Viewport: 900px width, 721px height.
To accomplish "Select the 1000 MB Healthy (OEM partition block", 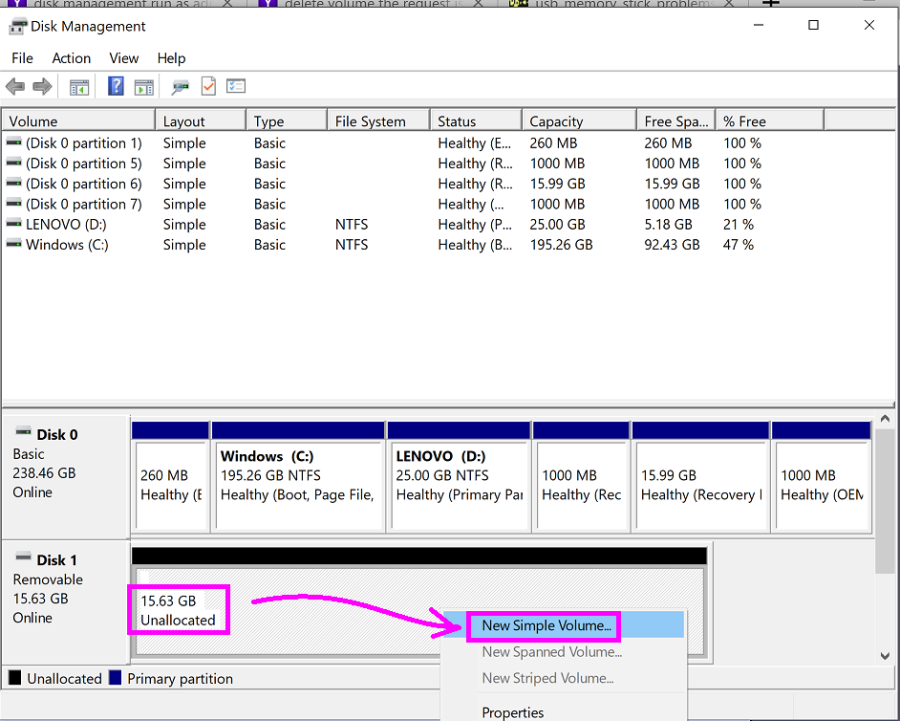I will [x=821, y=477].
